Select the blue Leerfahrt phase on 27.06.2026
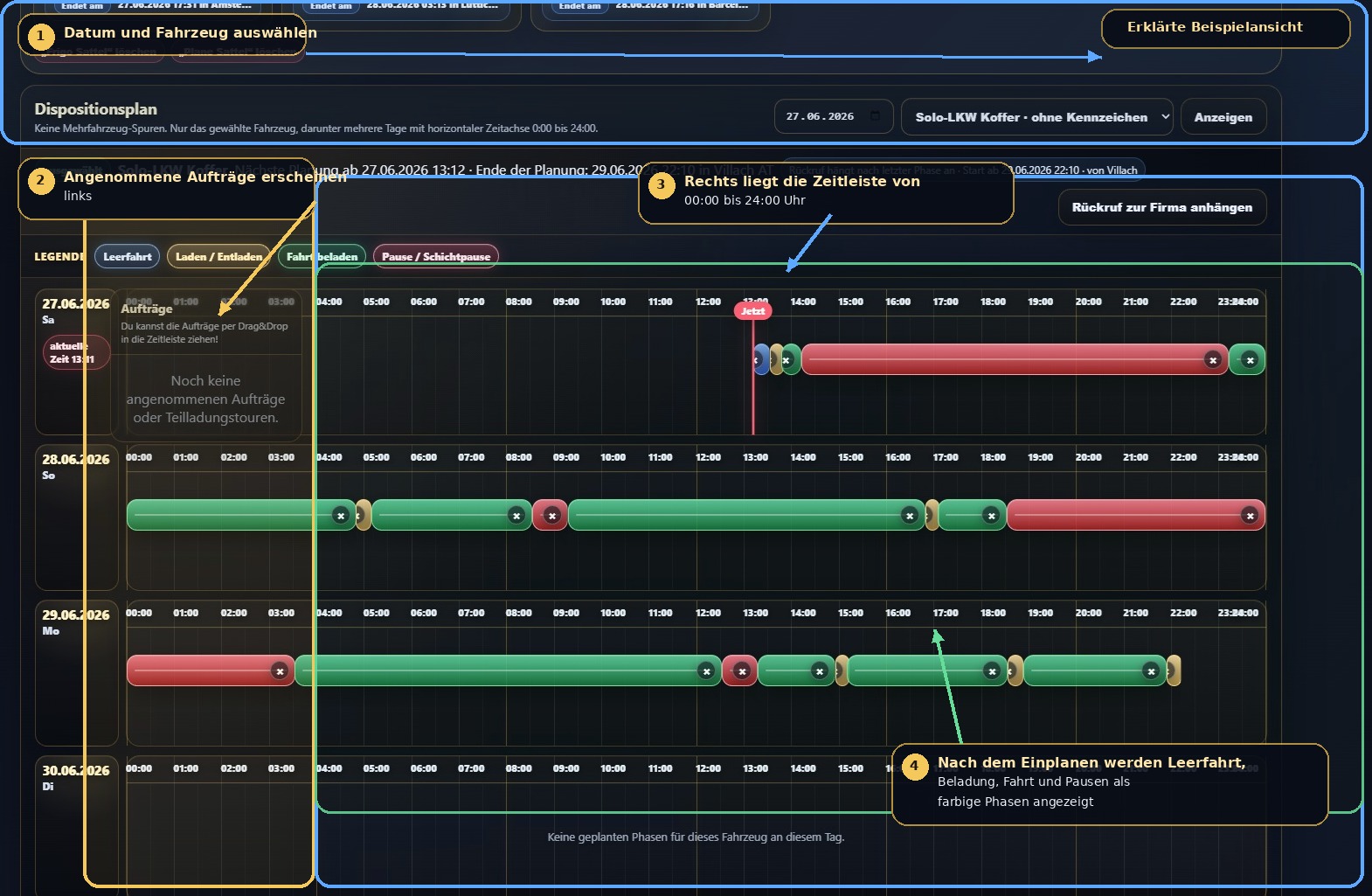The image size is (1372, 896). pyautogui.click(x=761, y=360)
